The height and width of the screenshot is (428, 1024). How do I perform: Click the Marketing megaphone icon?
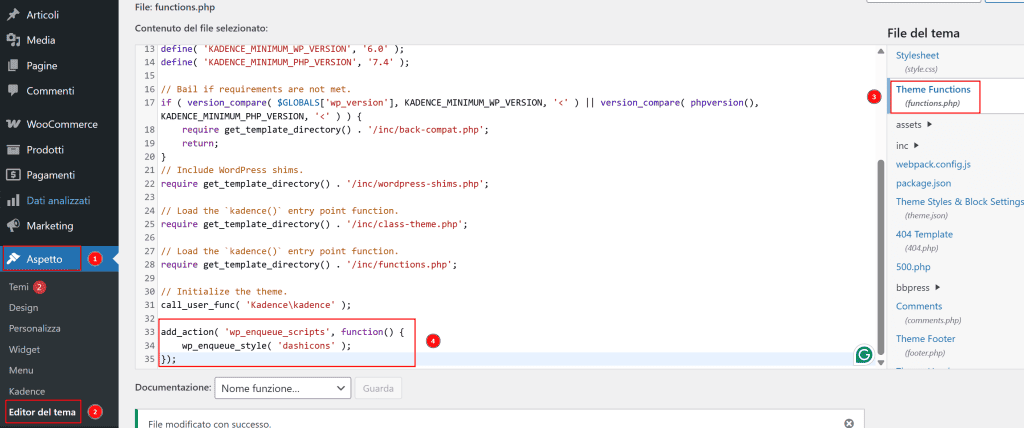click(x=14, y=225)
